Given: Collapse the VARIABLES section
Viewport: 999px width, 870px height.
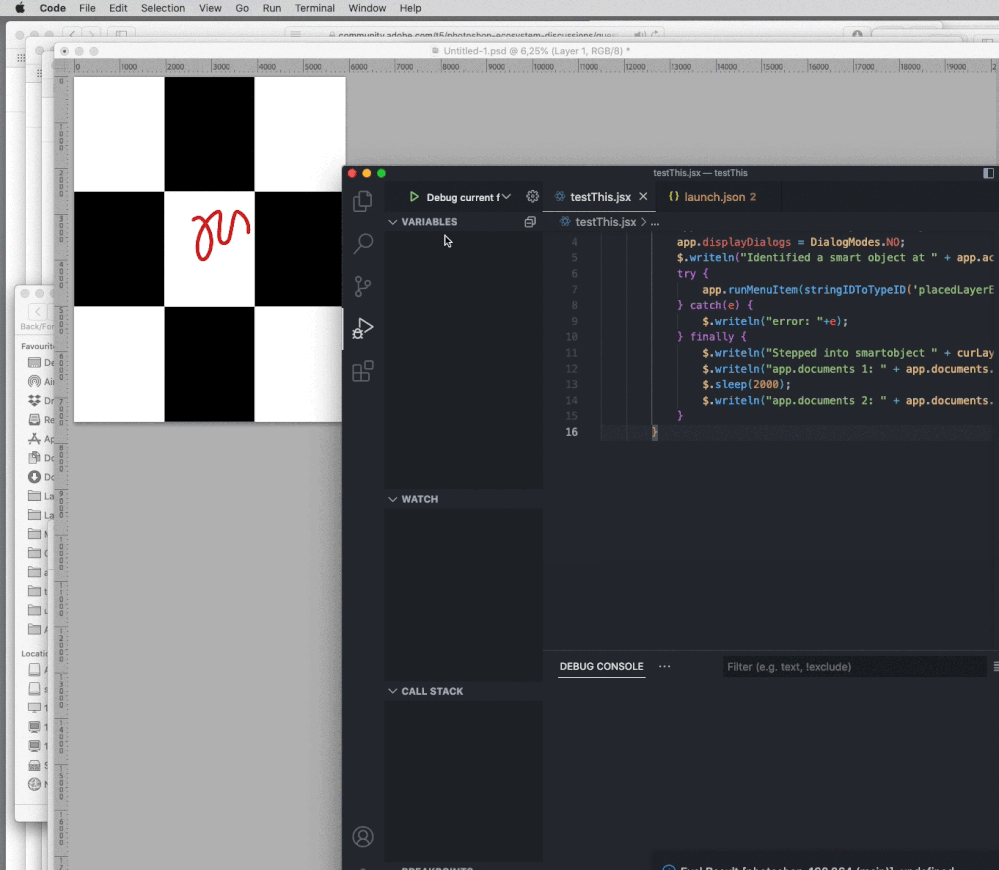Looking at the screenshot, I should click(x=393, y=221).
